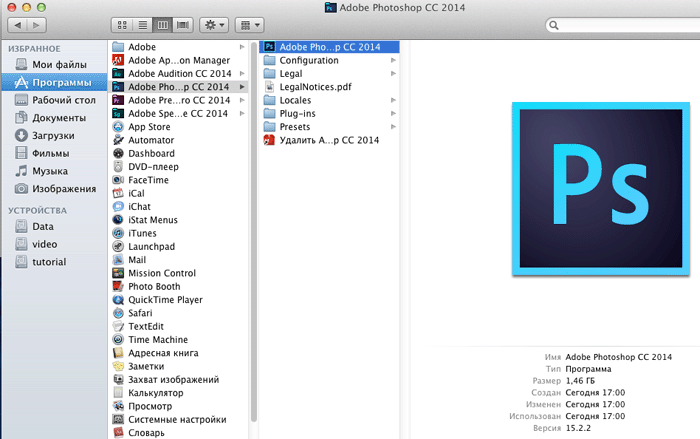The height and width of the screenshot is (439, 700).
Task: Switch to list view mode
Action: click(x=142, y=25)
